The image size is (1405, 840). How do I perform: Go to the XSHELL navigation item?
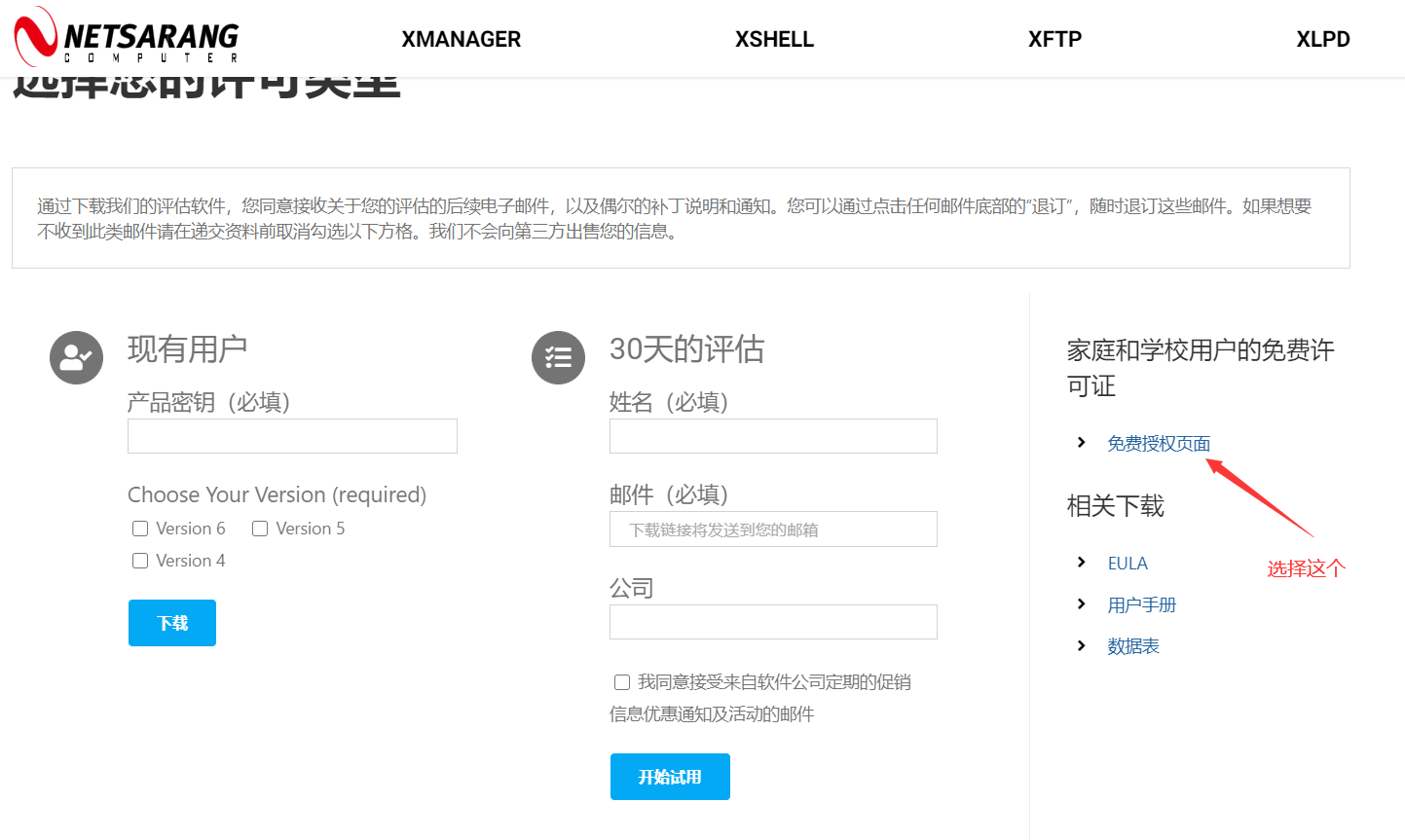pos(774,39)
